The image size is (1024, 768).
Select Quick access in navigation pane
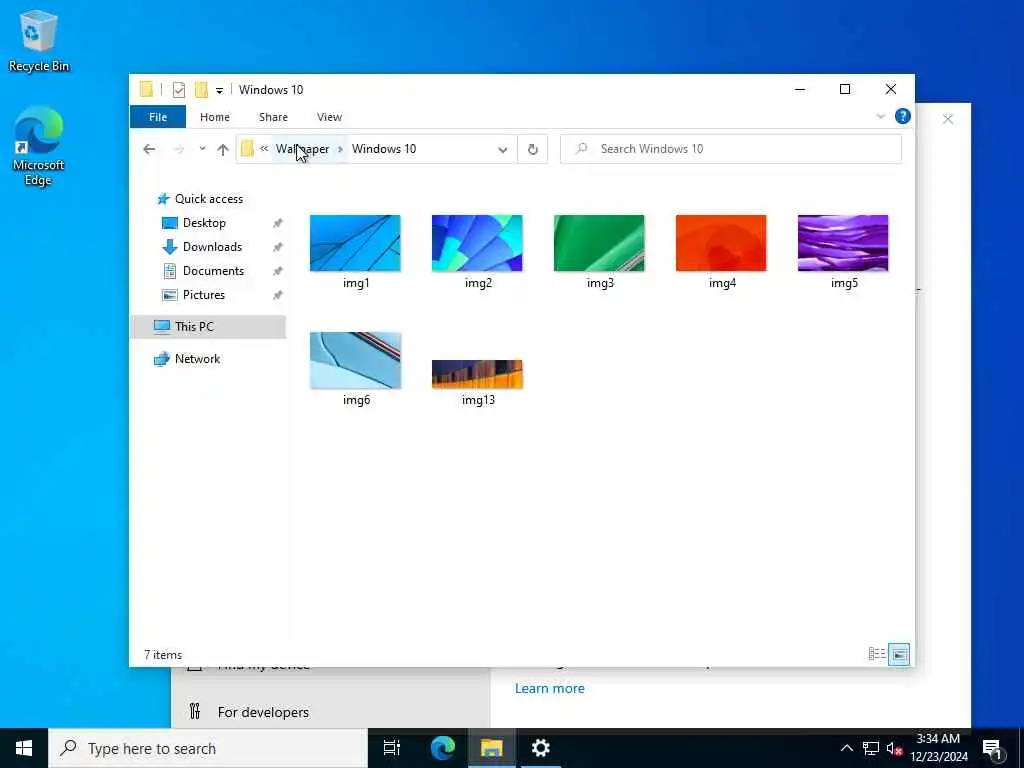tap(208, 199)
